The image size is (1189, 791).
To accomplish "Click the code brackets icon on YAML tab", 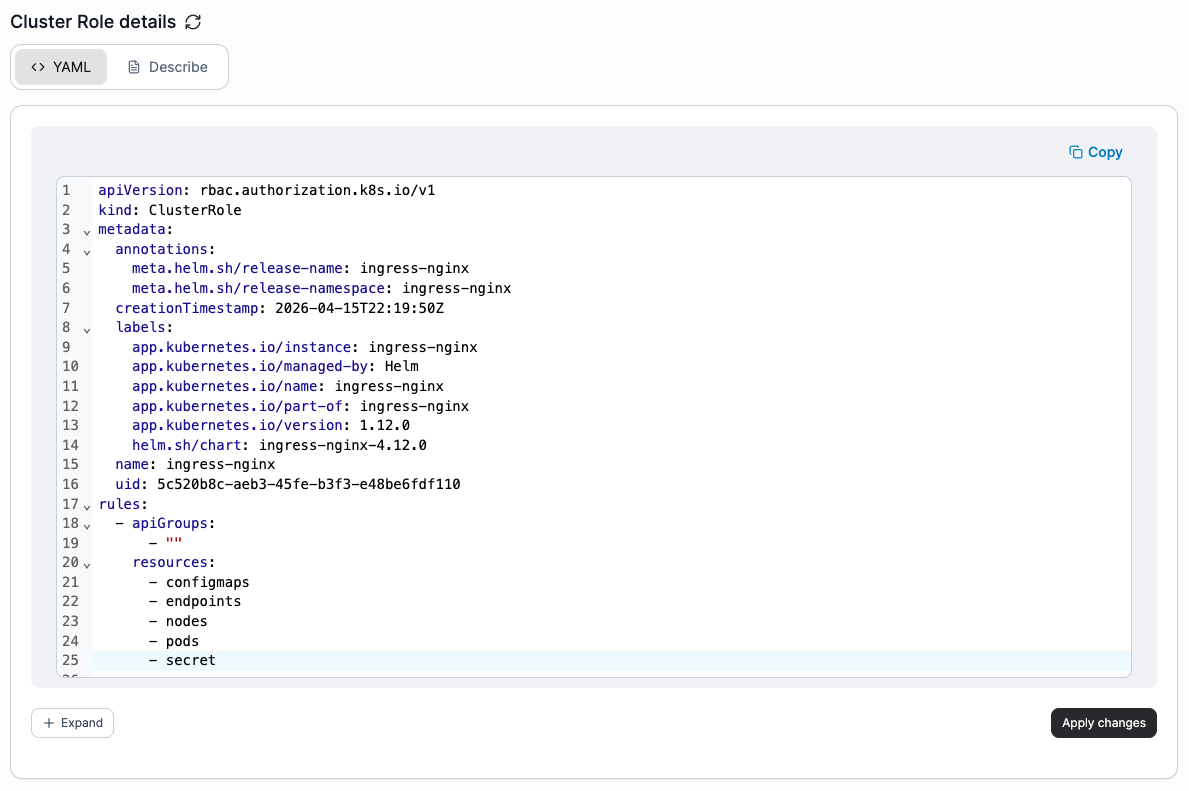I will [38, 67].
